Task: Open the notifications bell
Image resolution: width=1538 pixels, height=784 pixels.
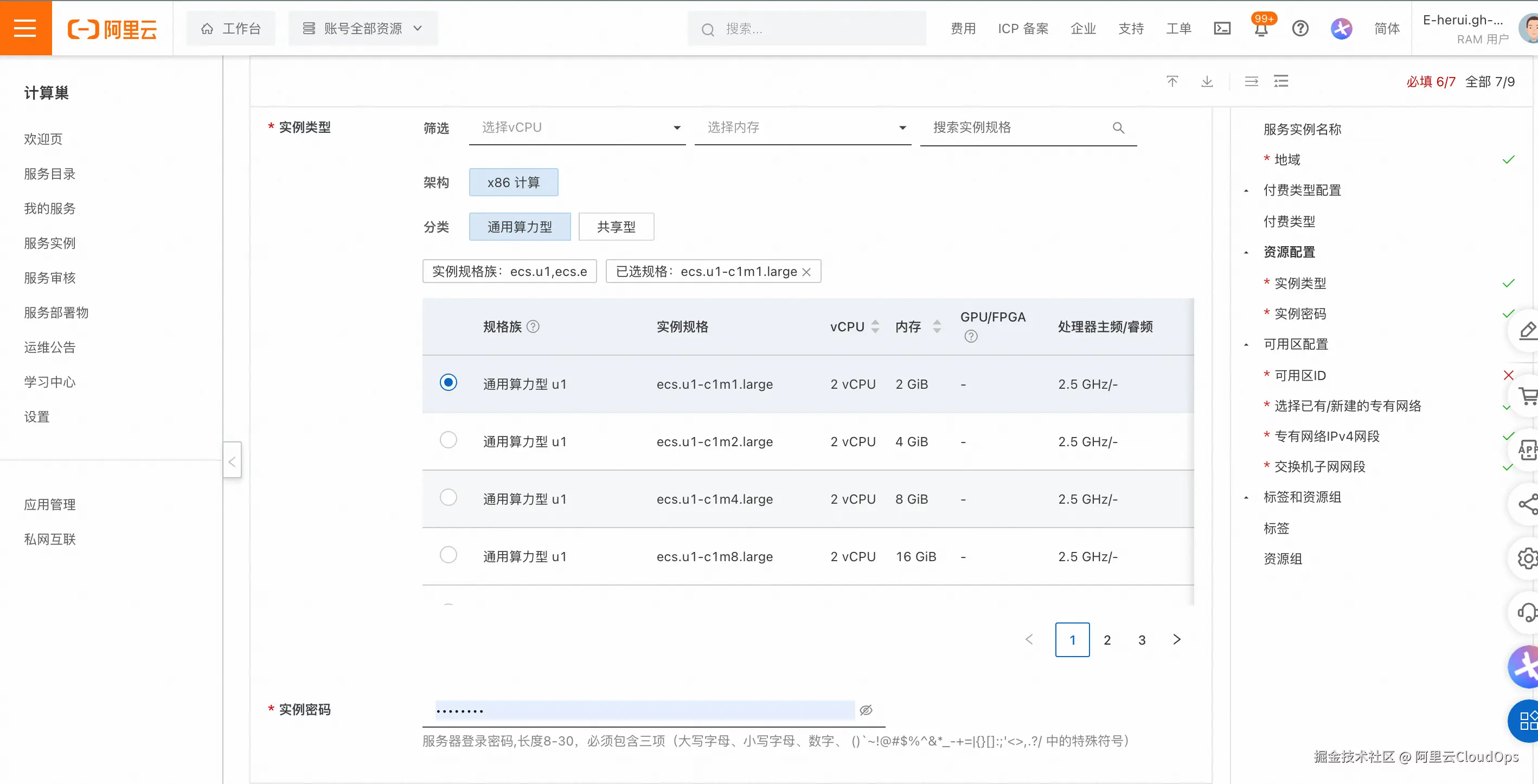Action: coord(1260,29)
